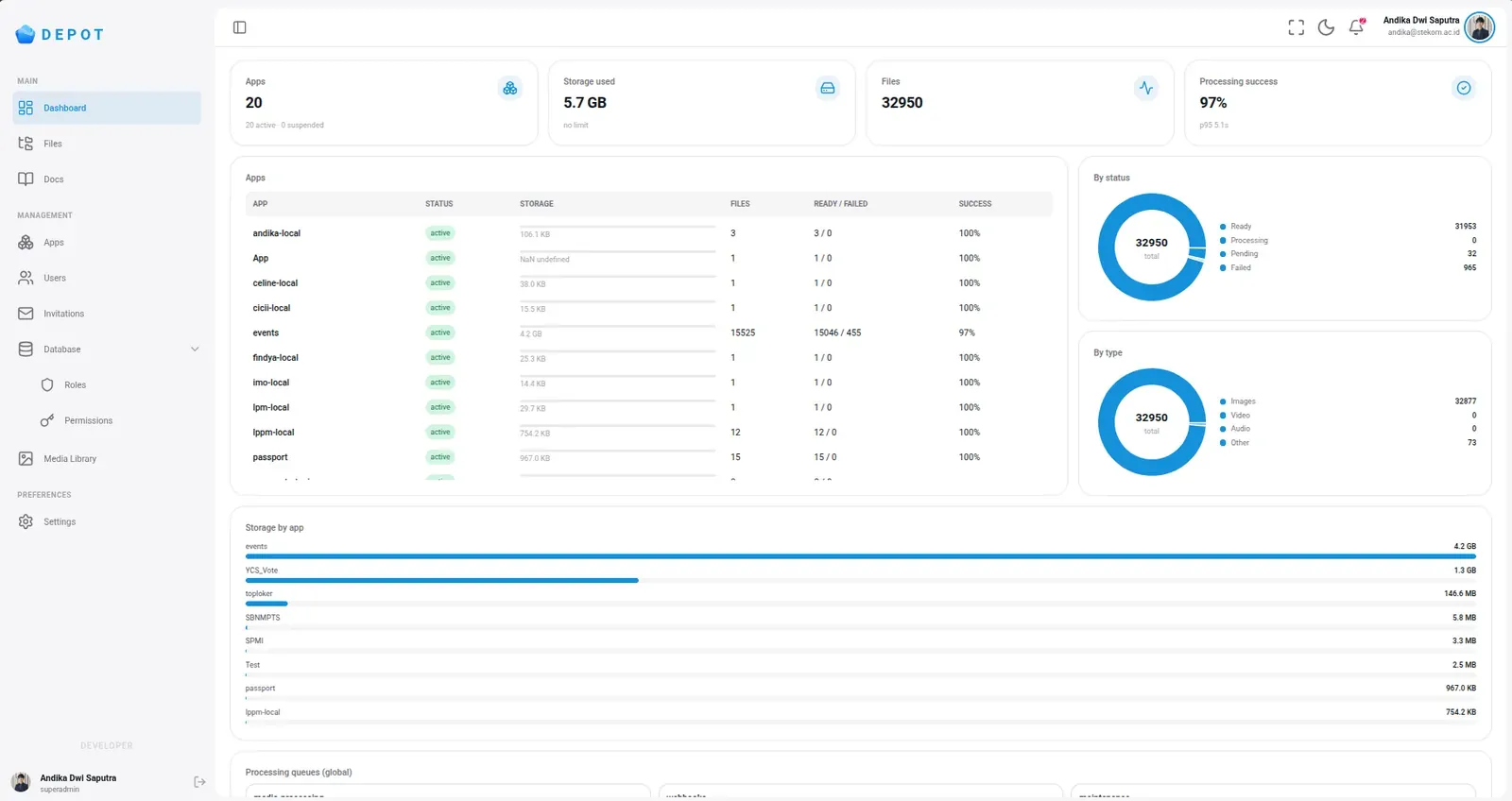Viewport: 1512px width, 801px height.
Task: Click the Apps card cluster icon
Action: click(510, 88)
